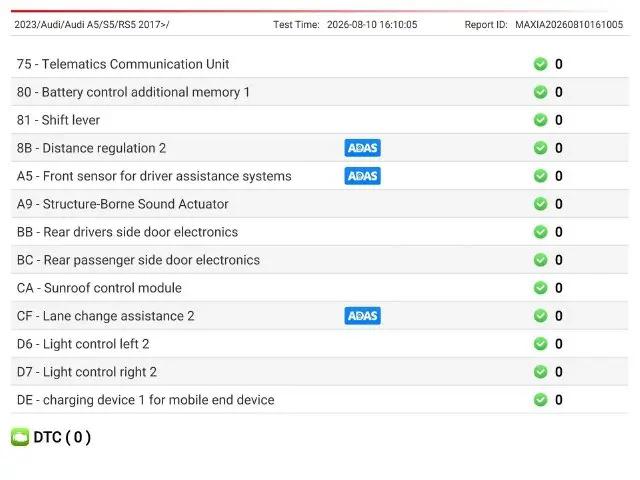
Task: Click green DTC folder icon
Action: [x=20, y=437]
